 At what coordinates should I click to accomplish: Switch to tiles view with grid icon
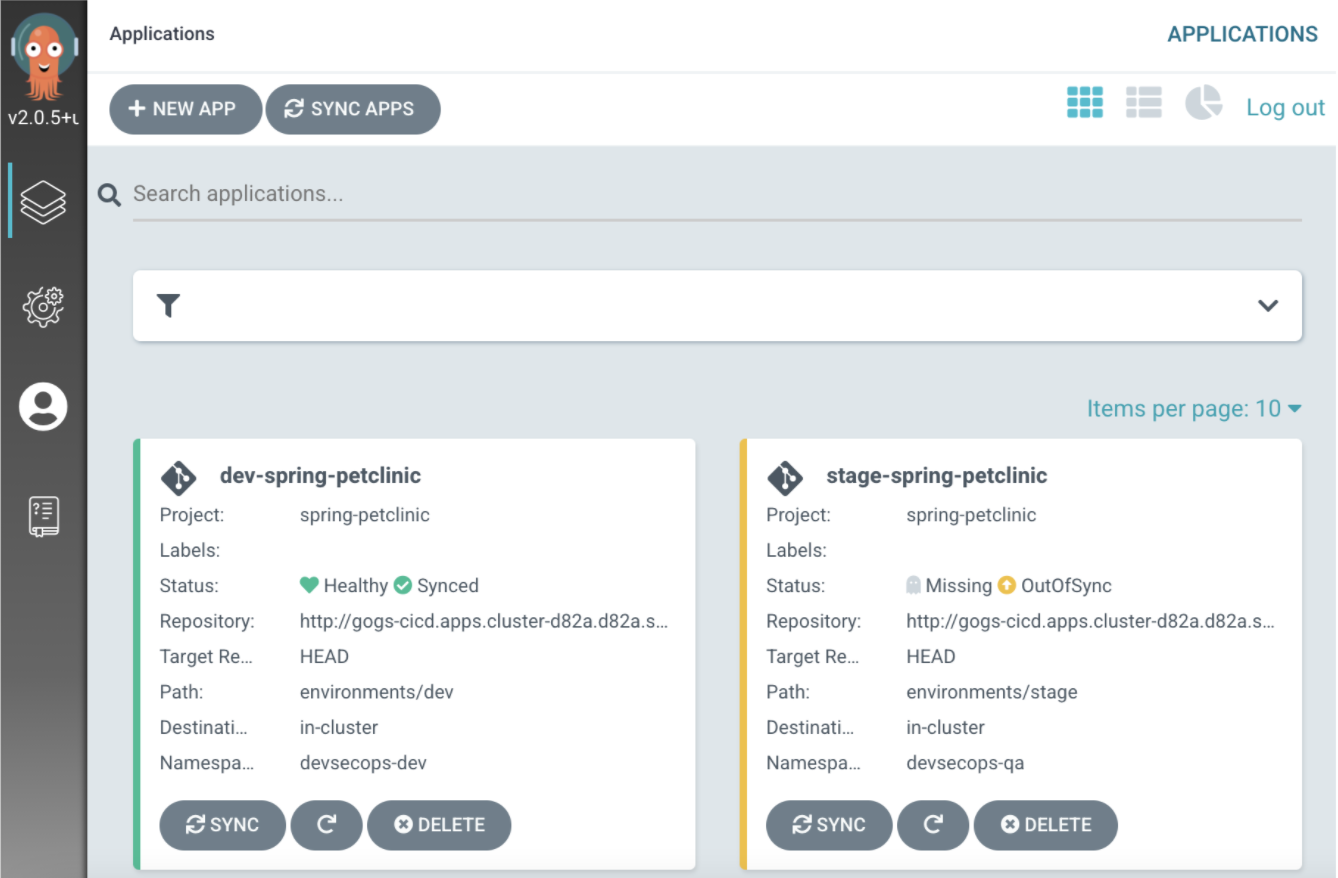coord(1084,102)
